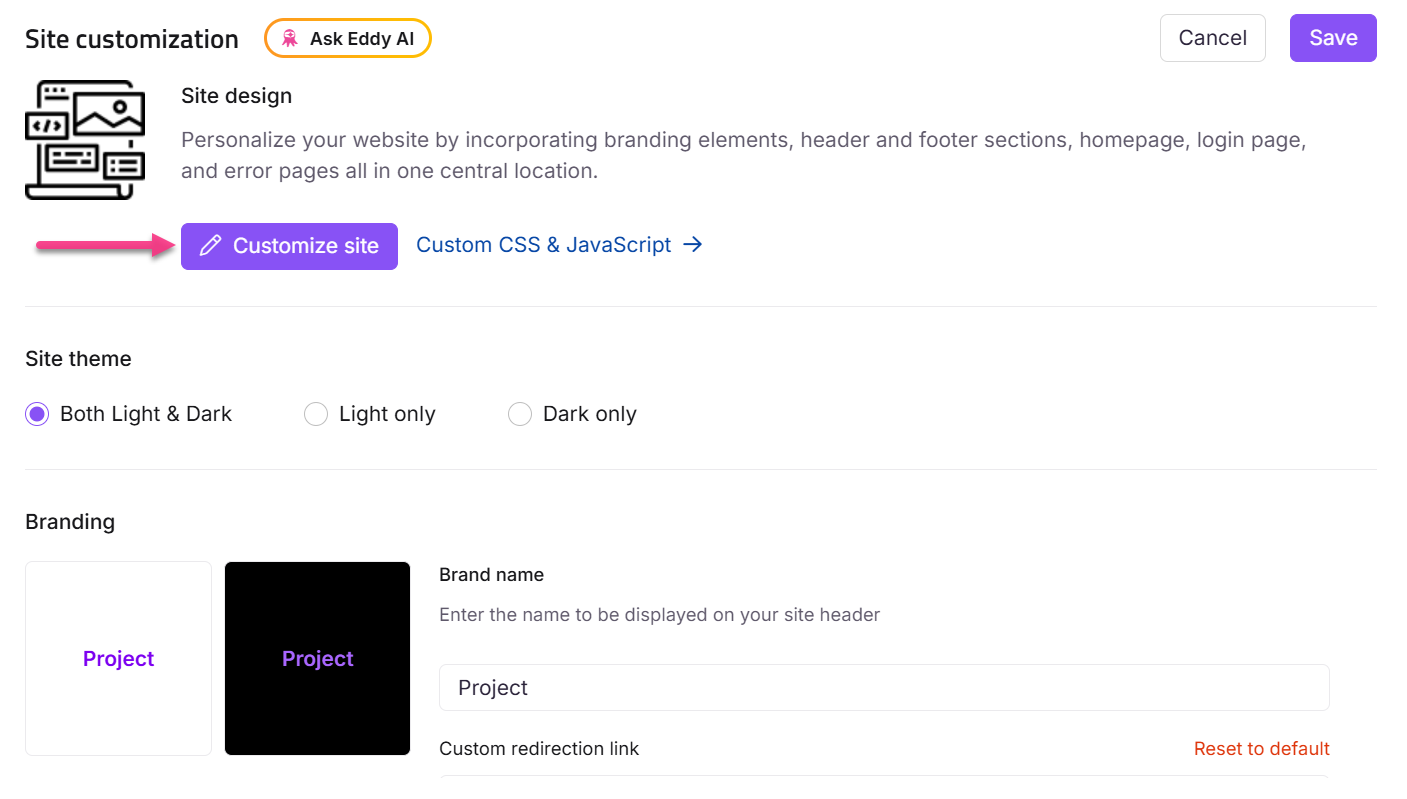Click the Eddy AI octopus icon
The height and width of the screenshot is (799, 1407).
pos(290,39)
